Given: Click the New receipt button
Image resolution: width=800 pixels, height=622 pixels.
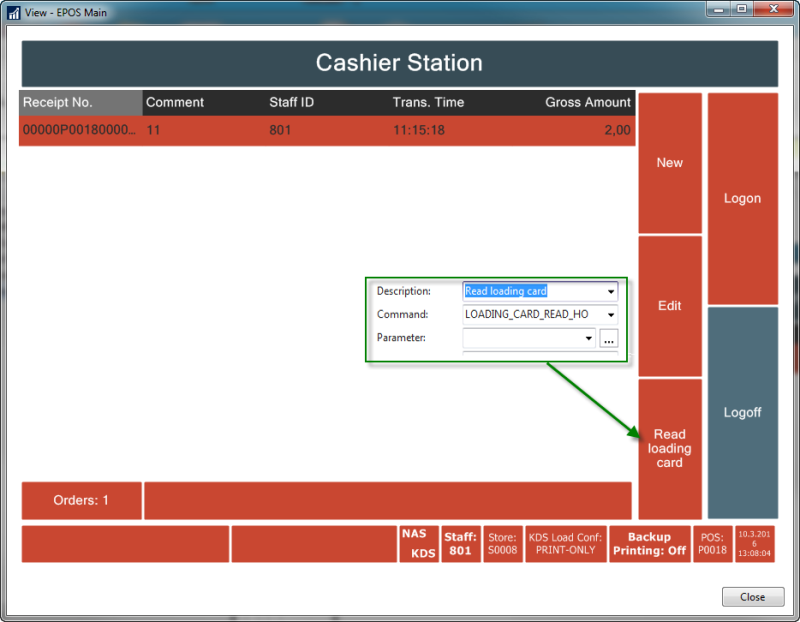Looking at the screenshot, I should pos(669,163).
